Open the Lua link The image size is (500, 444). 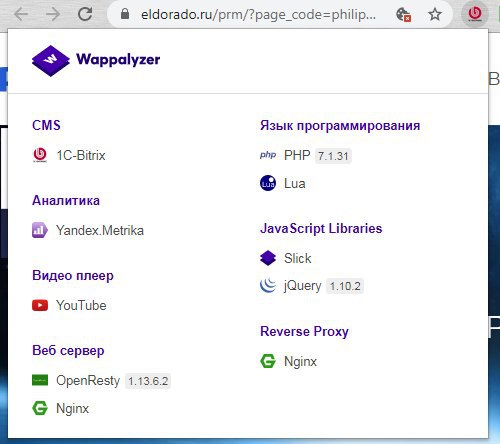pyautogui.click(x=295, y=183)
